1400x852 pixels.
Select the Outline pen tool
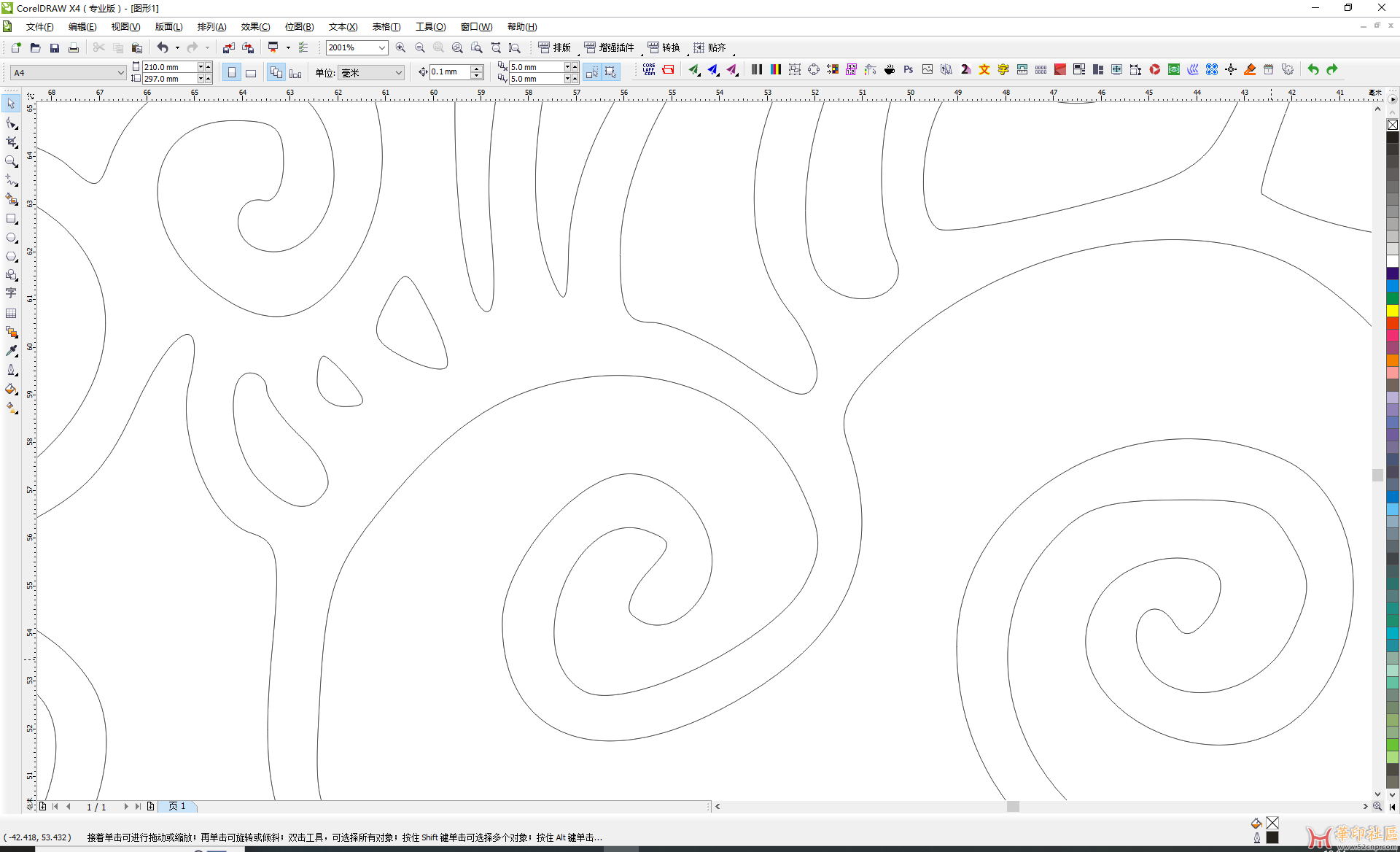click(11, 370)
